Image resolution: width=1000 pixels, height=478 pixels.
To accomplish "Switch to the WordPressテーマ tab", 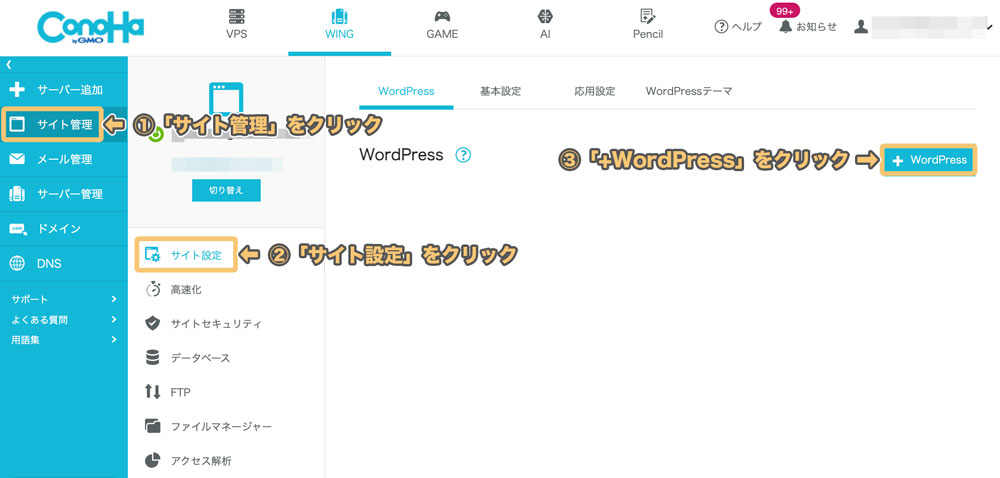I will 689,91.
